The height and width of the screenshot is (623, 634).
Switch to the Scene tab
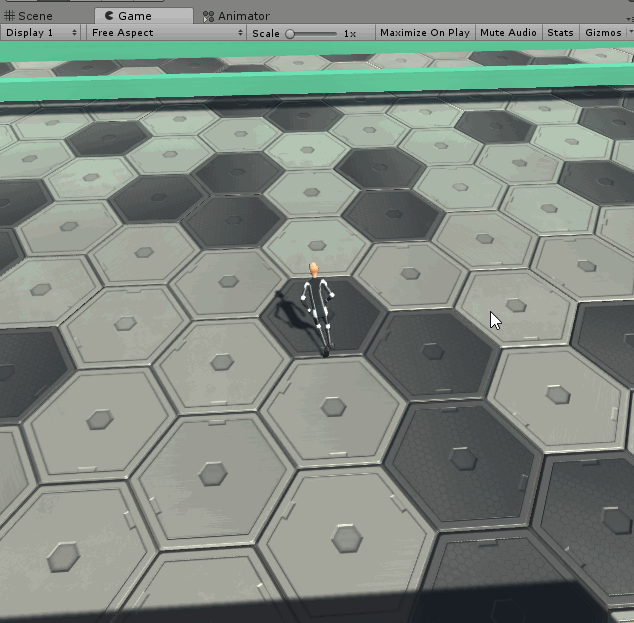coord(29,16)
